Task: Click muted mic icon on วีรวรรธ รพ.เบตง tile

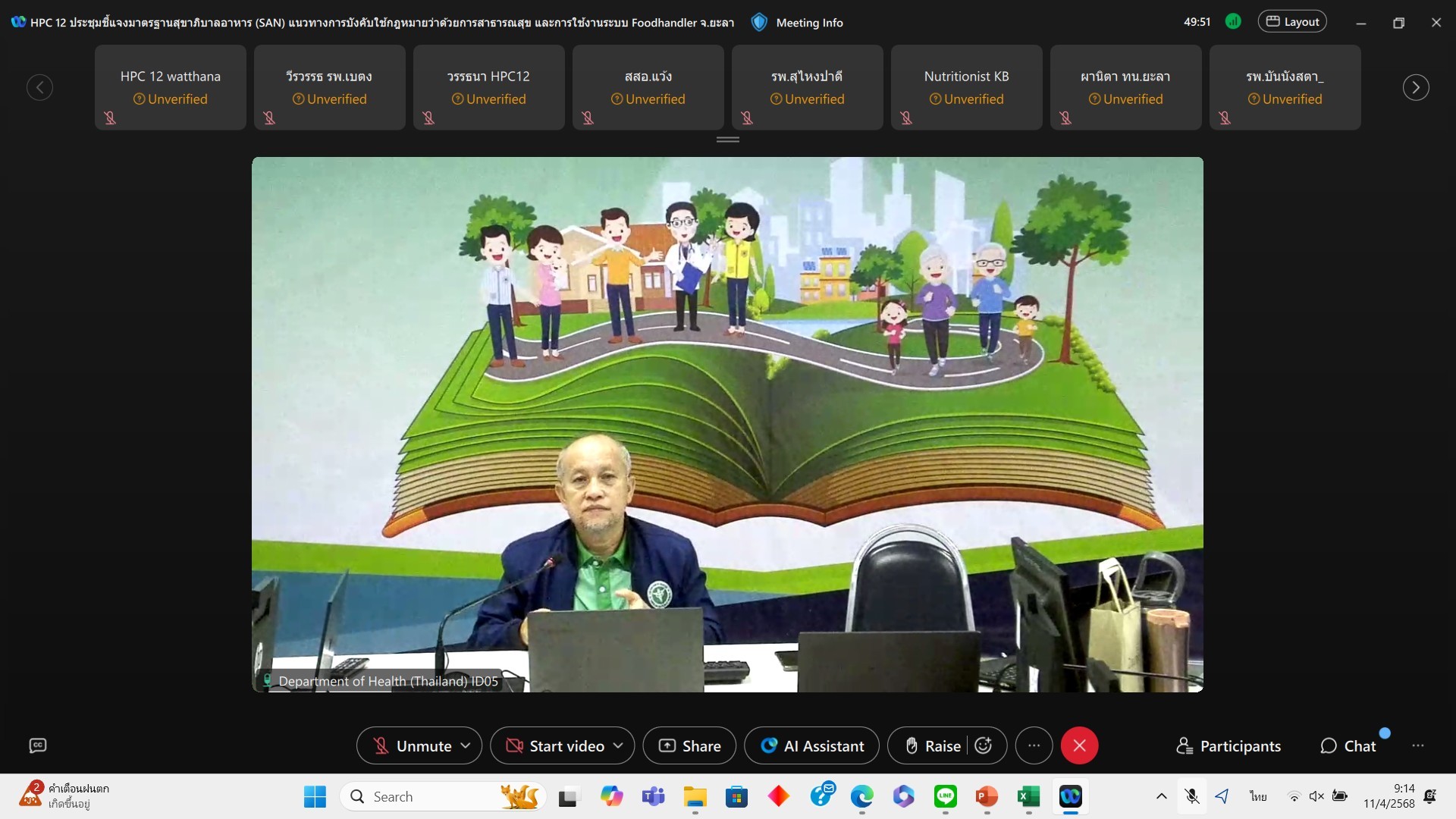Action: click(269, 118)
